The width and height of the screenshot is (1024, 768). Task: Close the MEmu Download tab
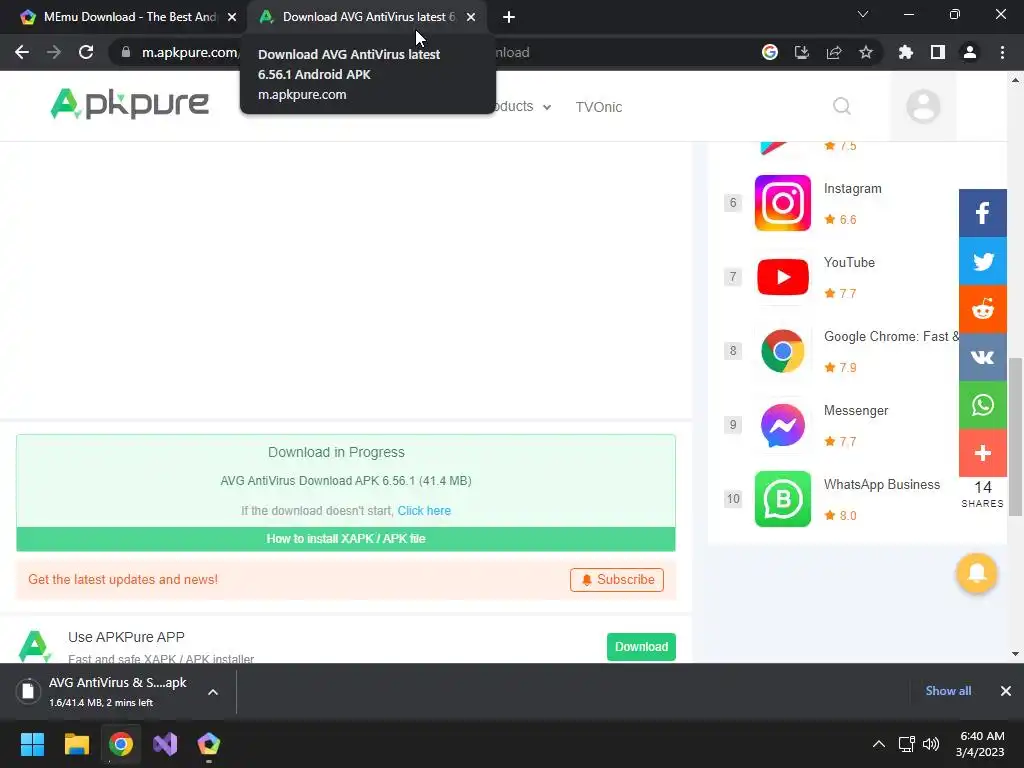click(232, 17)
